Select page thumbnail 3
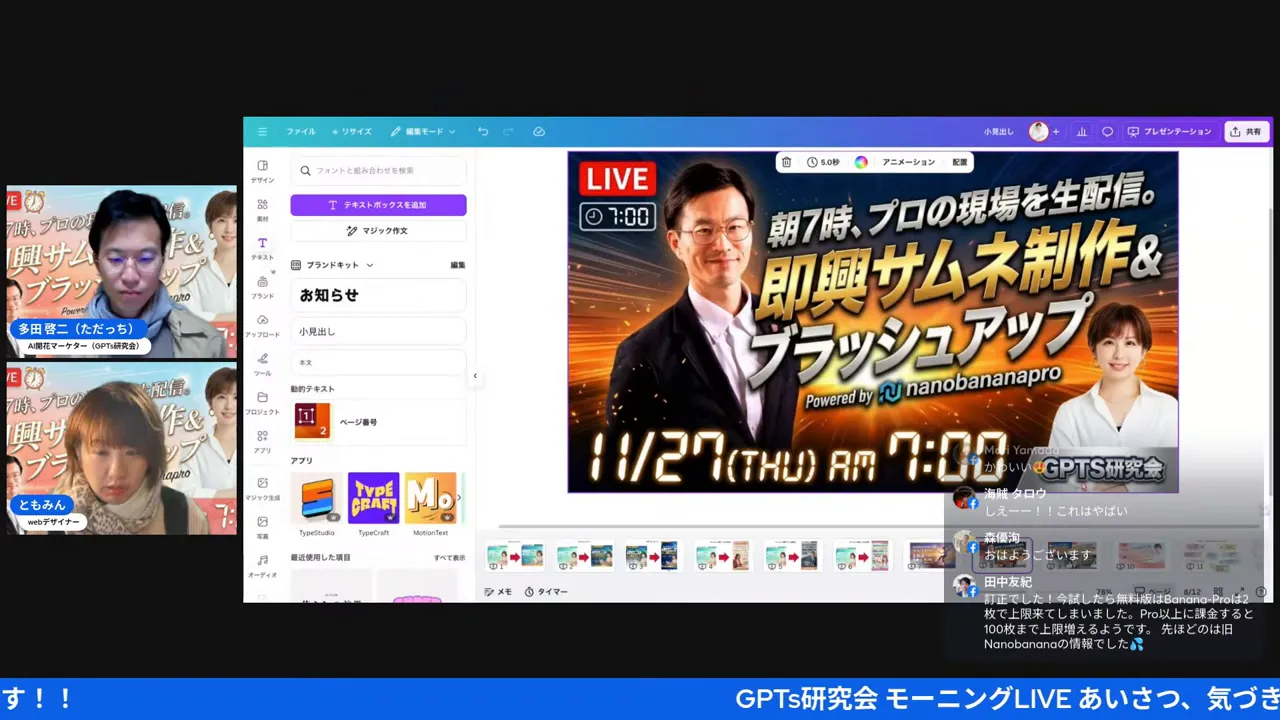 (x=654, y=555)
